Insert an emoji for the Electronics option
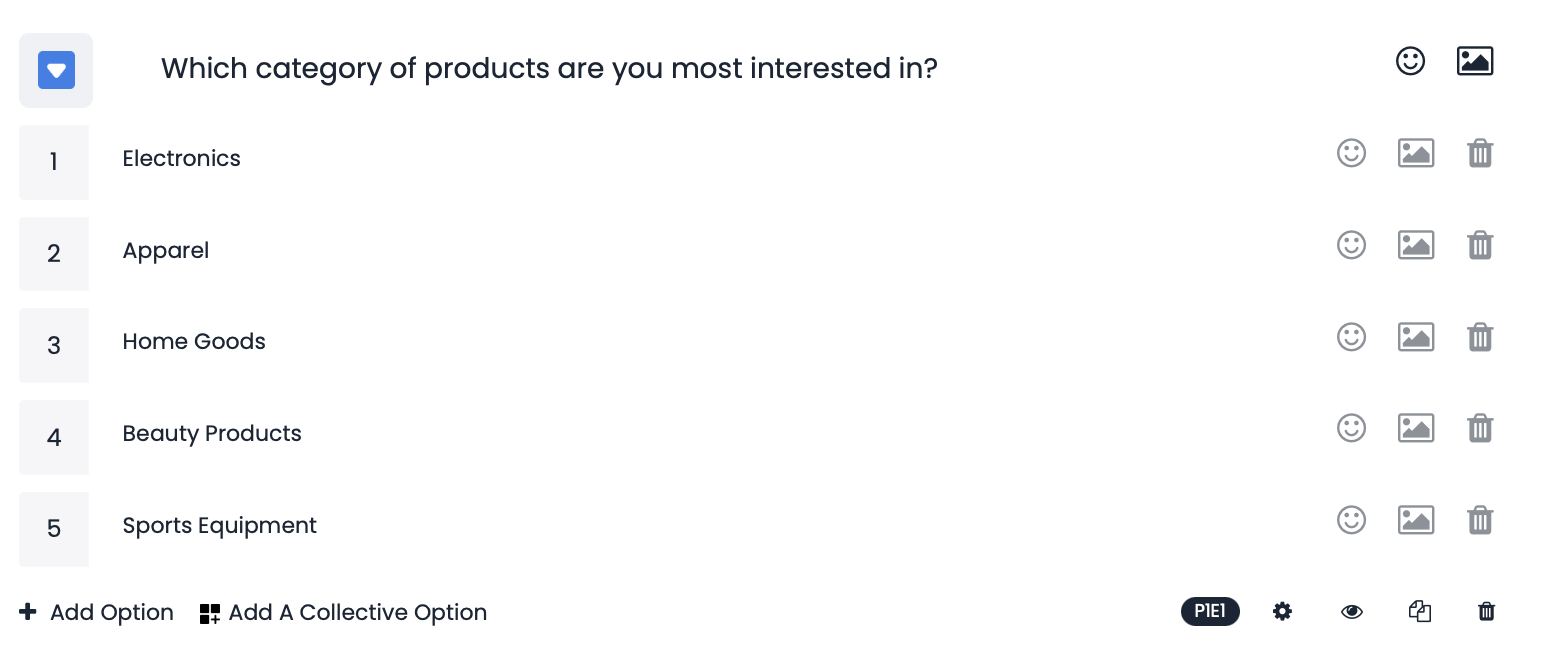 coord(1351,153)
